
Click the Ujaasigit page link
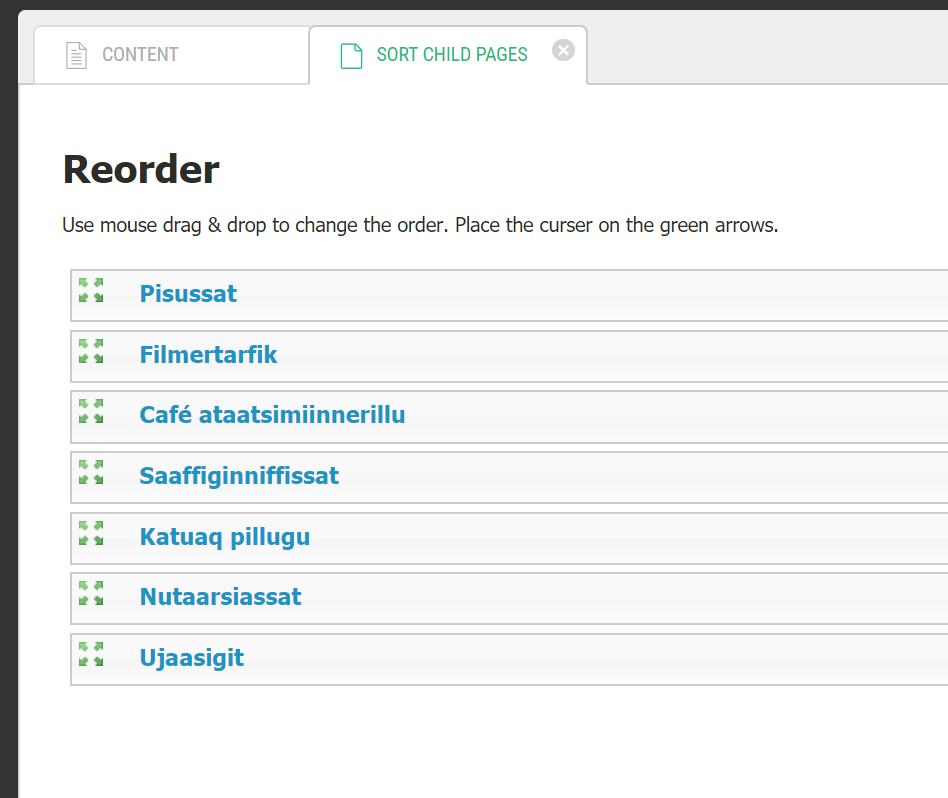[x=192, y=658]
